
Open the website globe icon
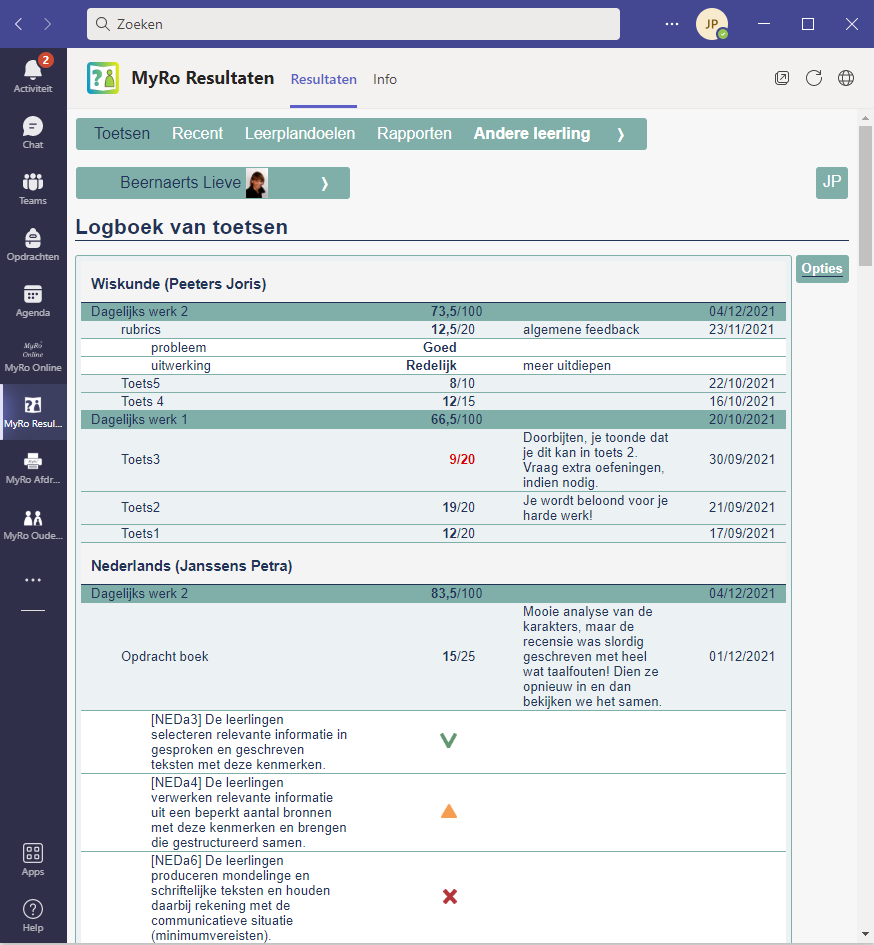click(846, 78)
